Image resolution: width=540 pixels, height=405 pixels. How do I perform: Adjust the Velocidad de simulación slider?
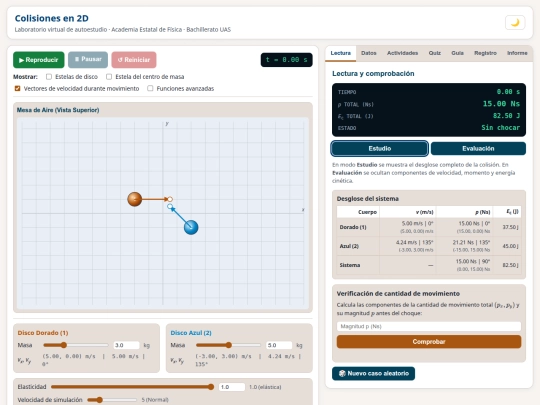[x=112, y=399]
